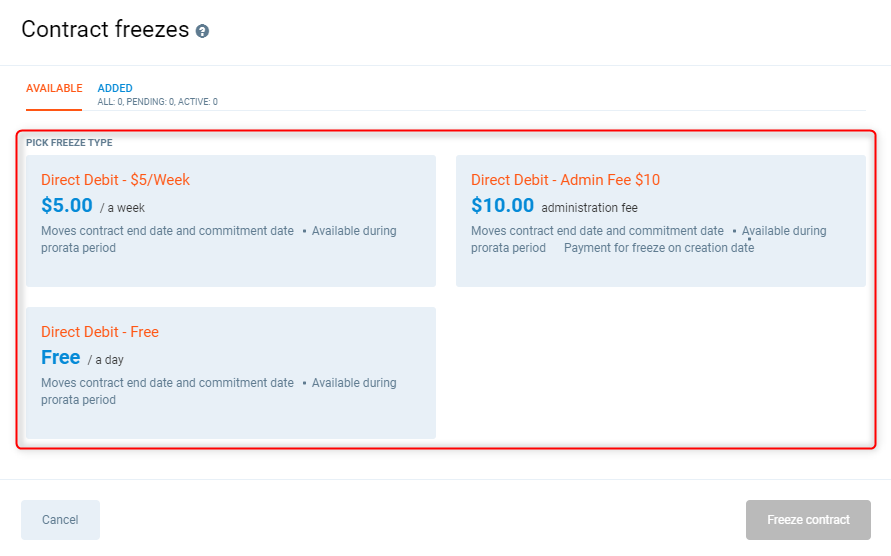The width and height of the screenshot is (891, 556).
Task: Click the help icon beside Contract freezes
Action: [x=203, y=31]
